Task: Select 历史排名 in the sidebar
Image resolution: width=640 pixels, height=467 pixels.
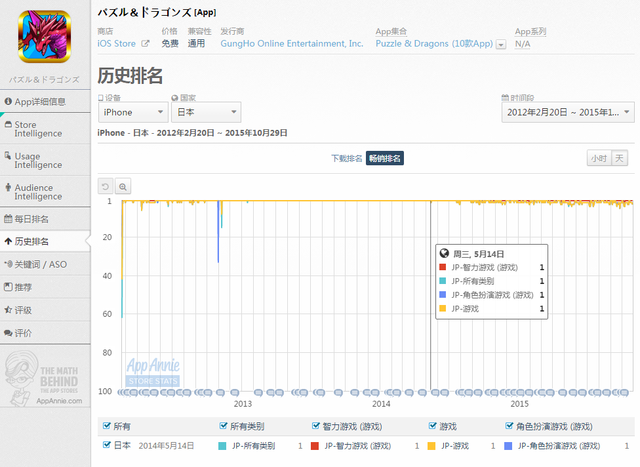Action: pyautogui.click(x=45, y=242)
